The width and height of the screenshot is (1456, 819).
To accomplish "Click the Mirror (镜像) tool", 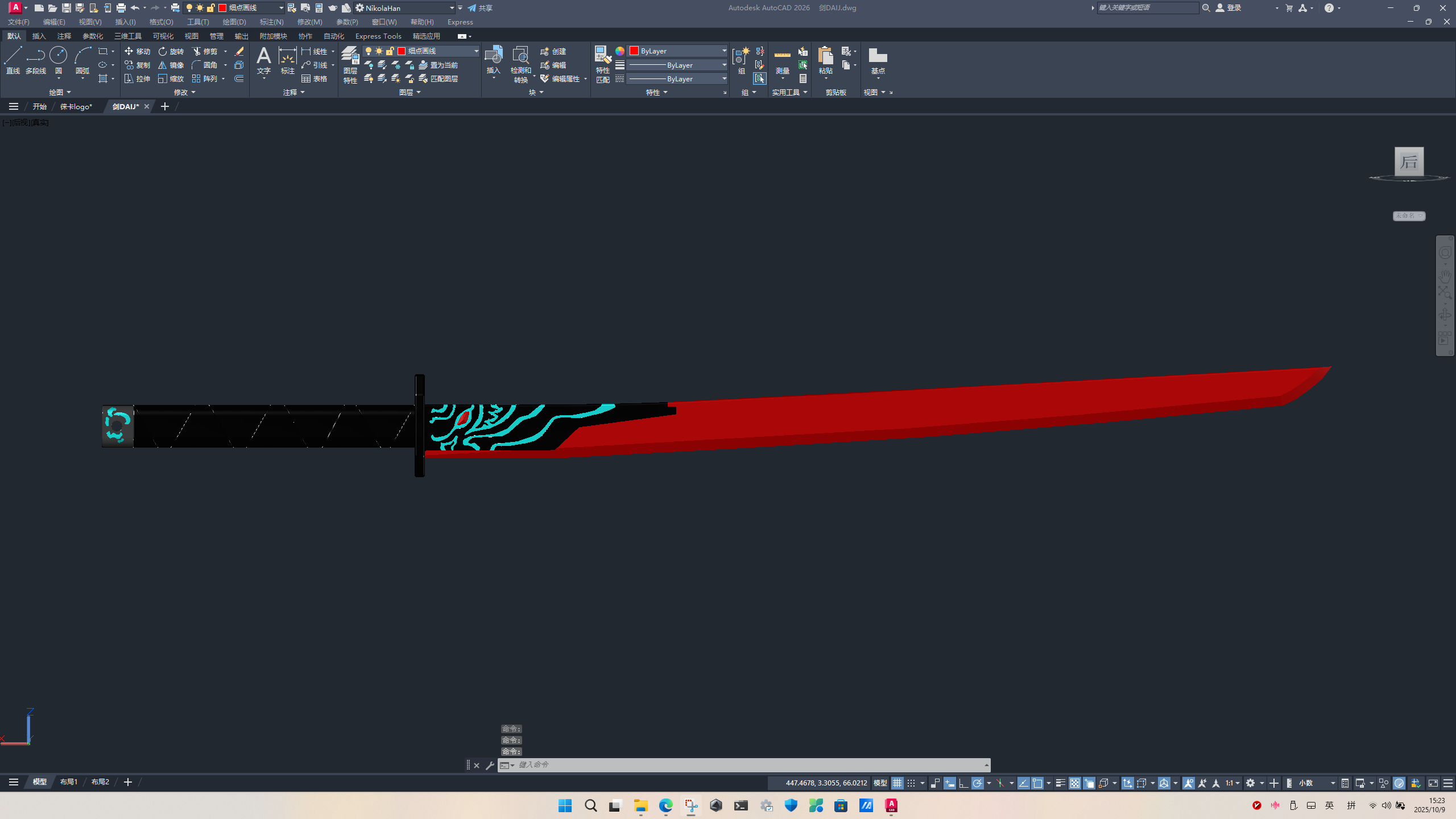I will (171, 65).
